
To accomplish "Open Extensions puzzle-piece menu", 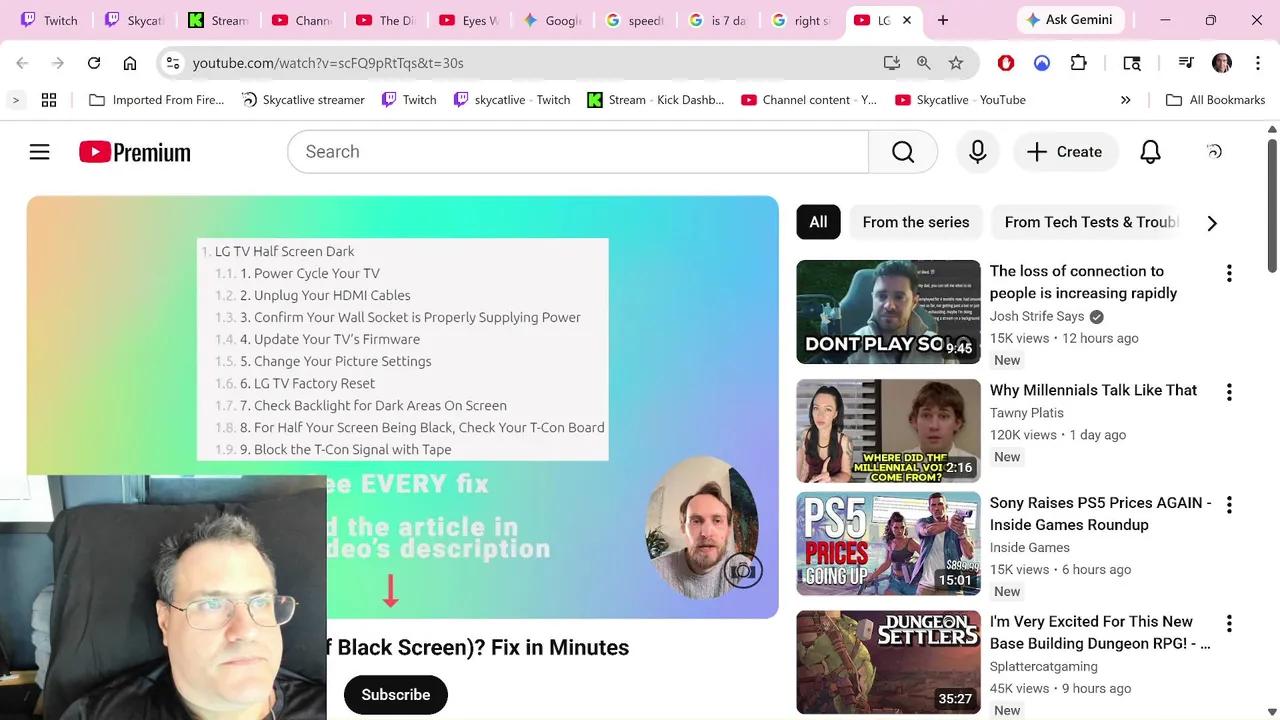I will 1078,63.
